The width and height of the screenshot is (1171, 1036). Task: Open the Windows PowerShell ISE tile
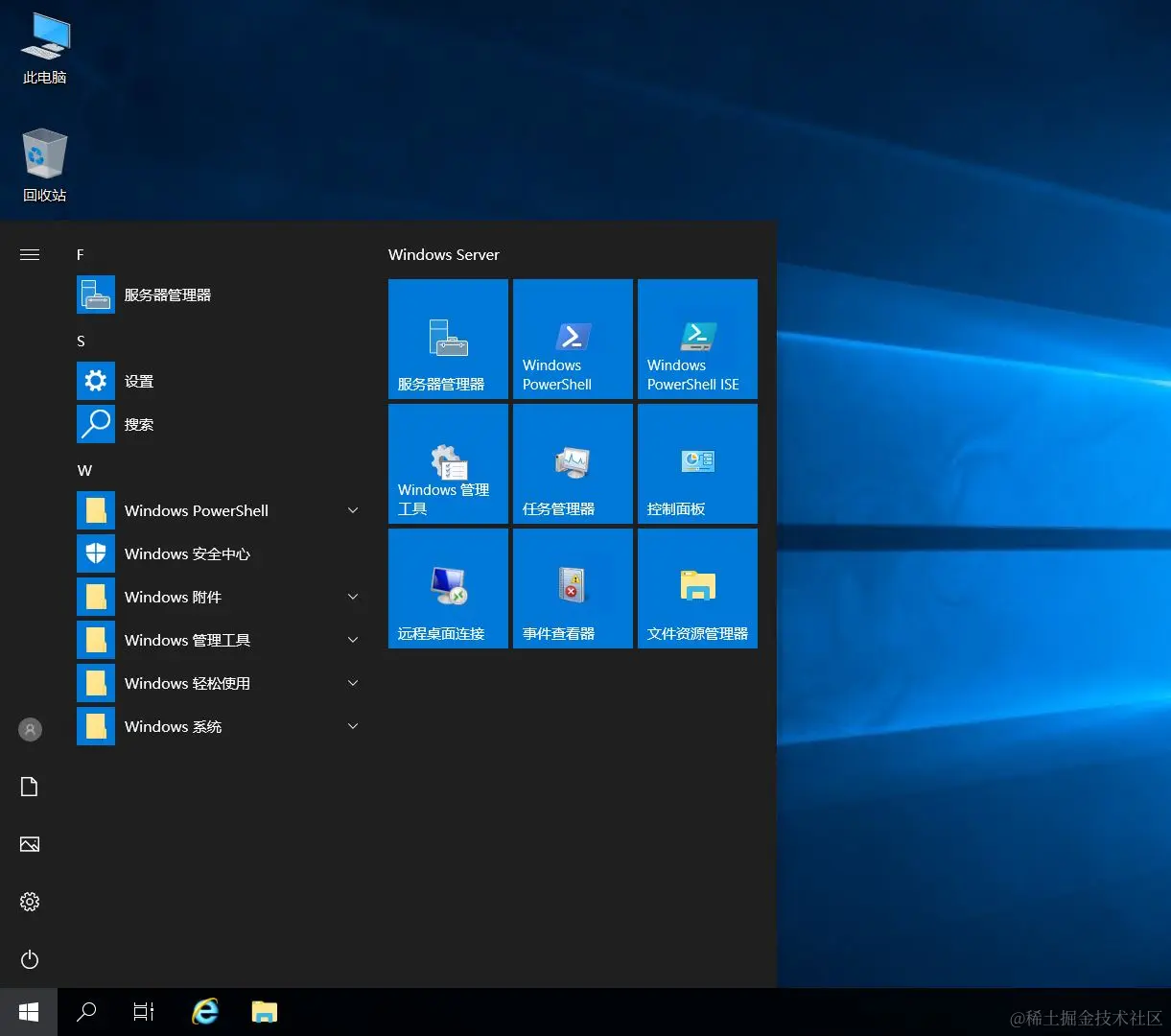[697, 339]
